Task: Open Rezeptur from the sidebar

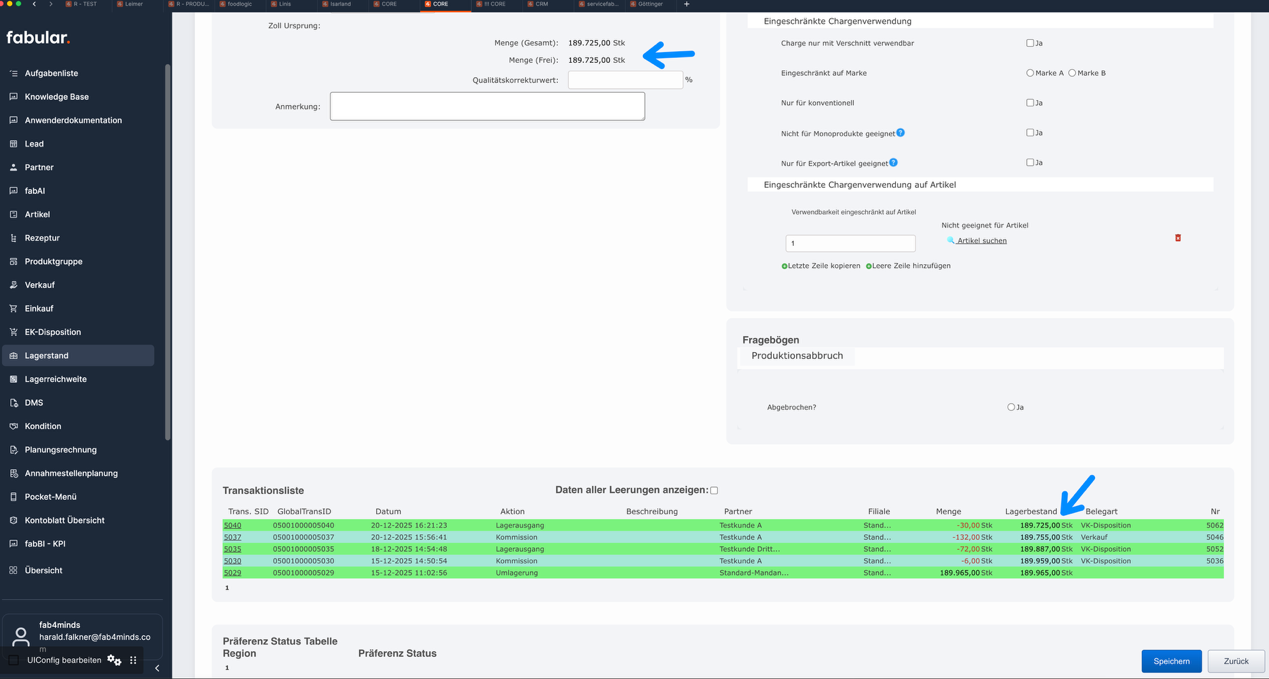Action: pos(43,237)
